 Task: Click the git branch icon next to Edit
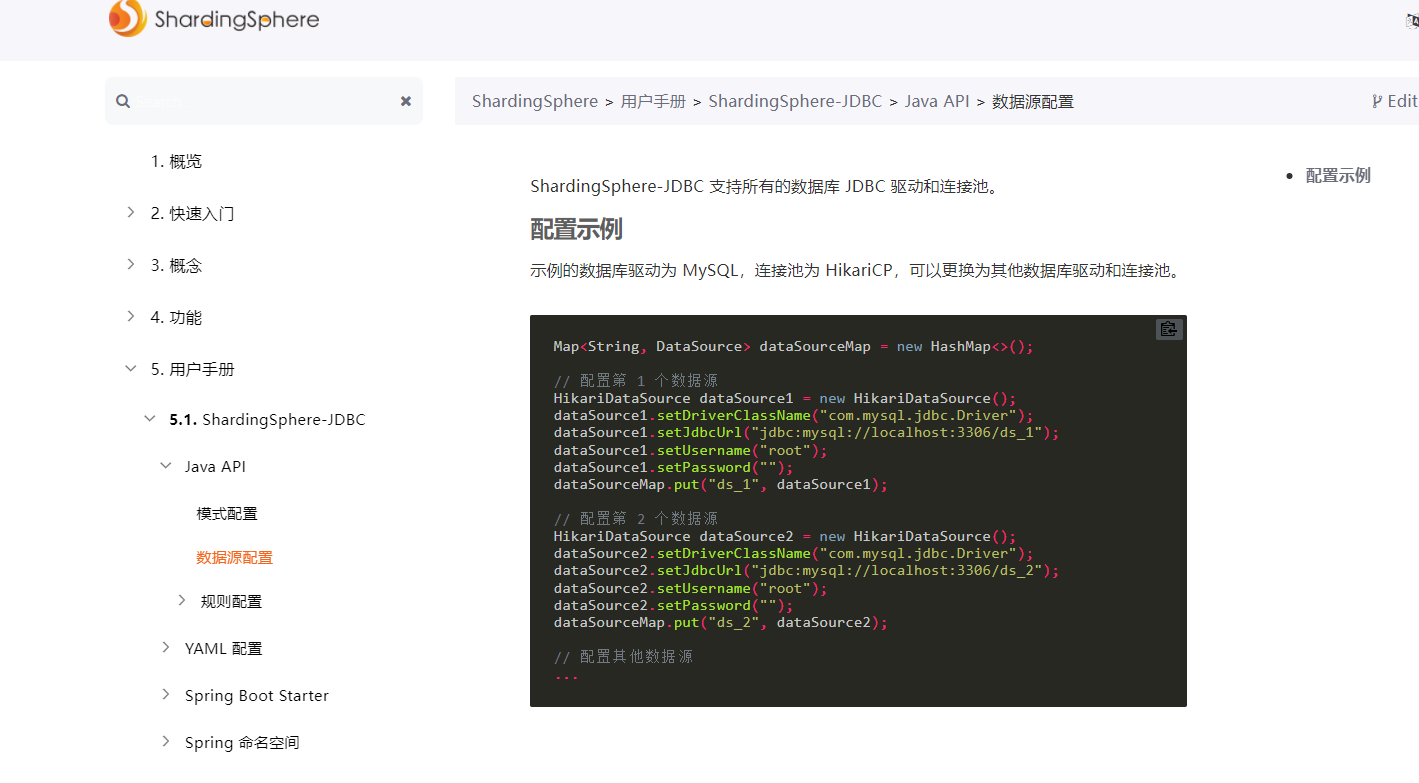tap(1377, 100)
